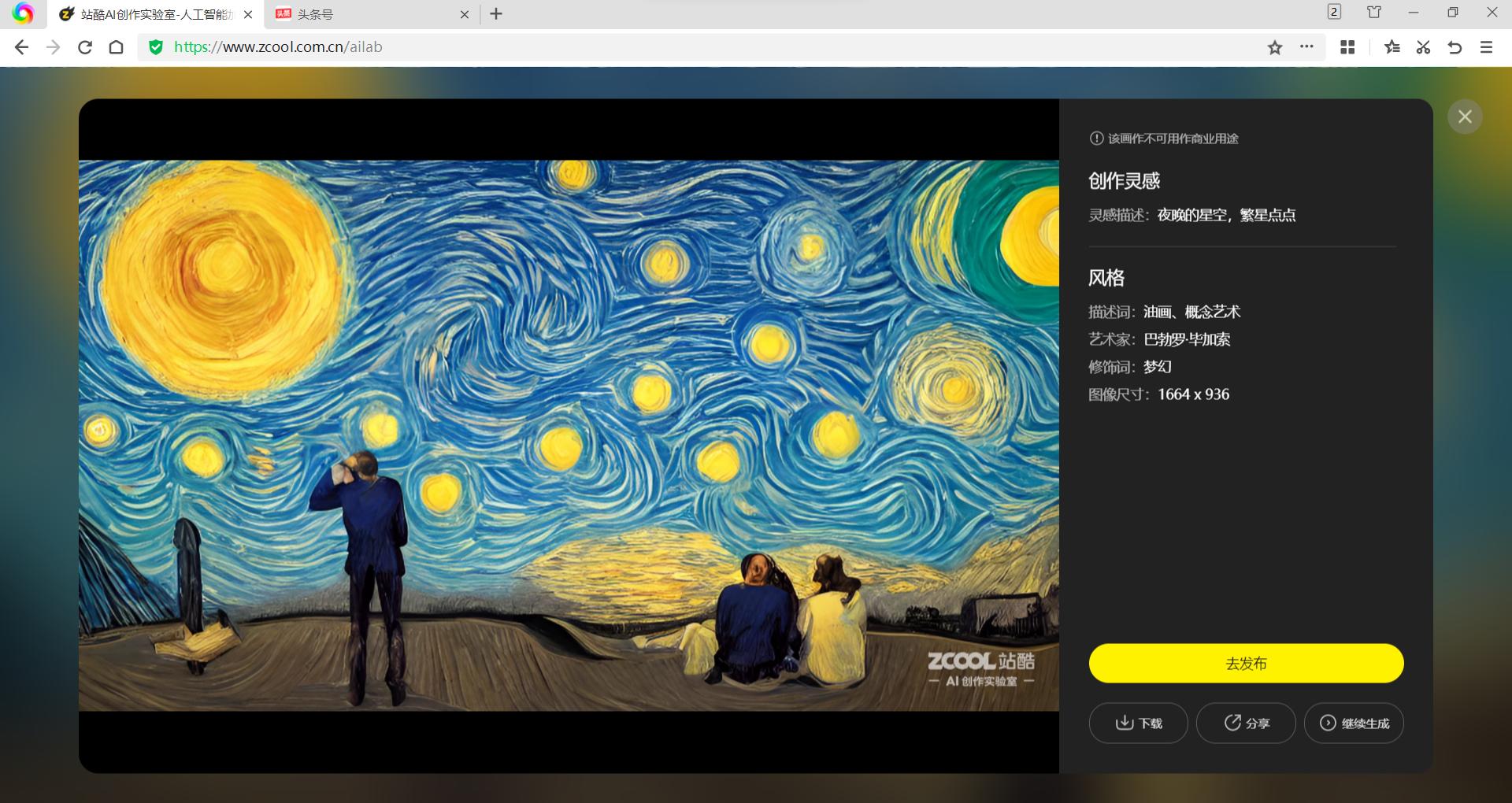Click the restore closed tab arrow icon
This screenshot has width=1512, height=803.
(1455, 47)
